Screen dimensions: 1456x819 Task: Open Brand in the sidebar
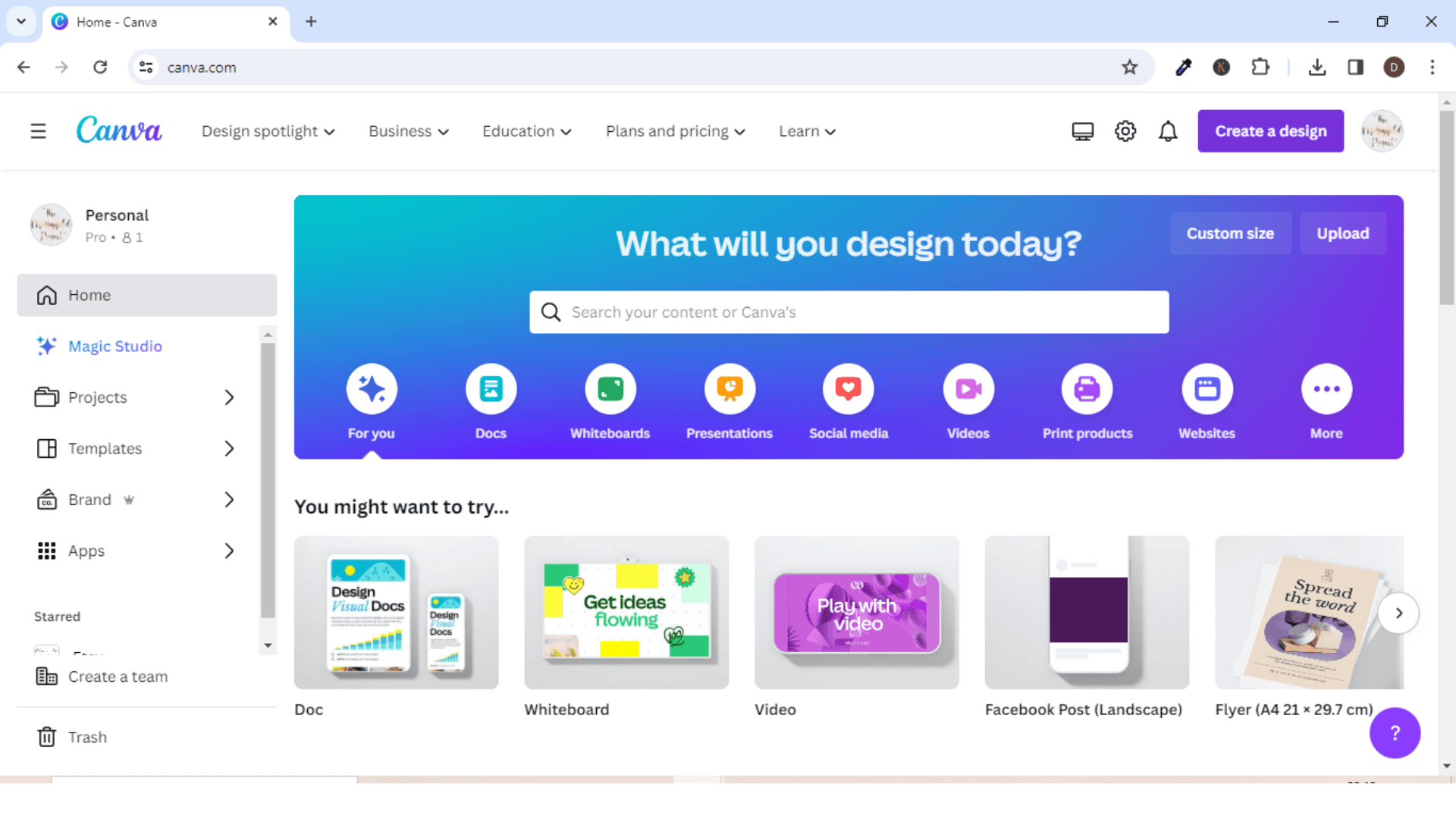coord(89,500)
